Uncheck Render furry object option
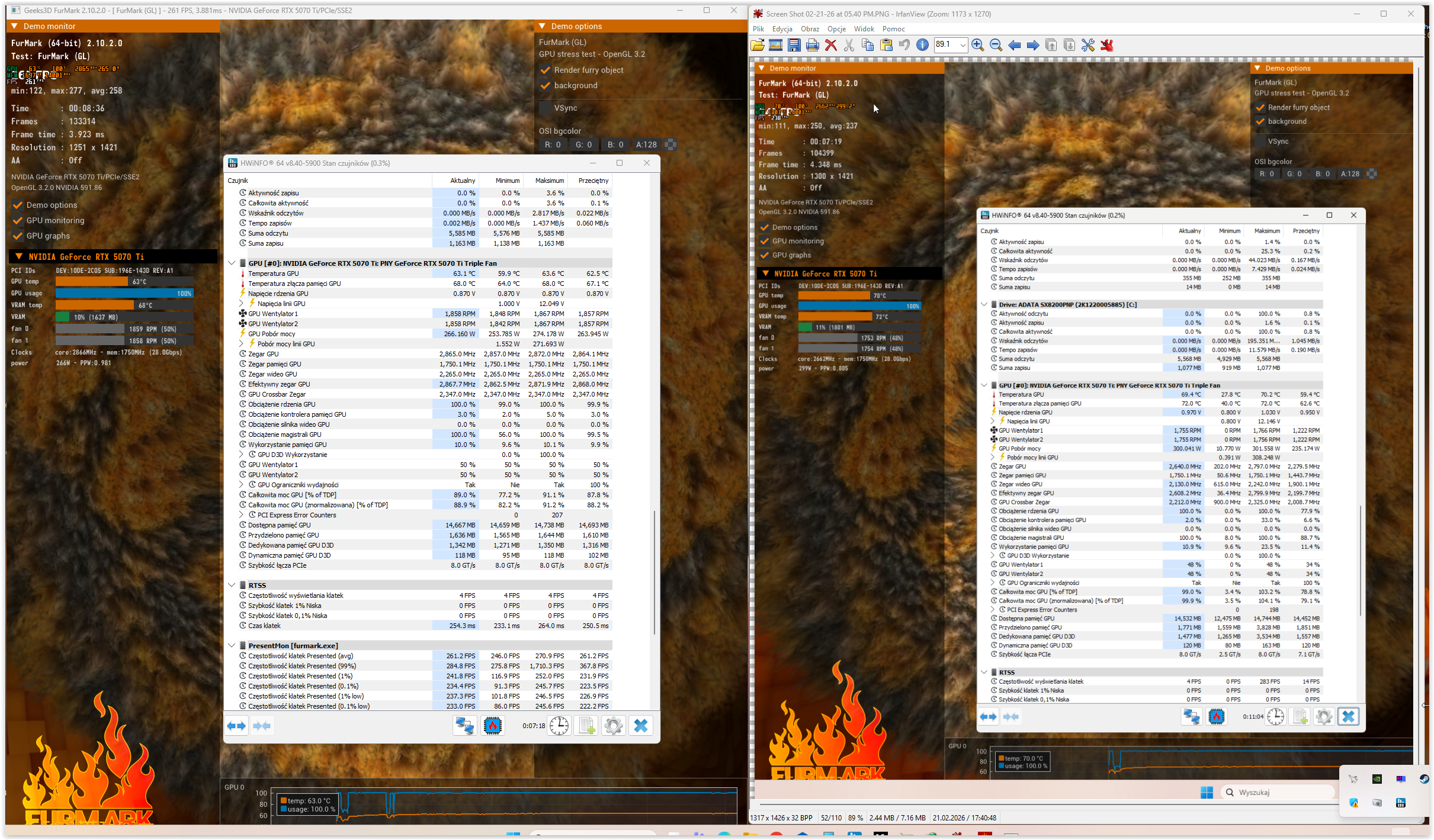1434x840 pixels. point(546,70)
